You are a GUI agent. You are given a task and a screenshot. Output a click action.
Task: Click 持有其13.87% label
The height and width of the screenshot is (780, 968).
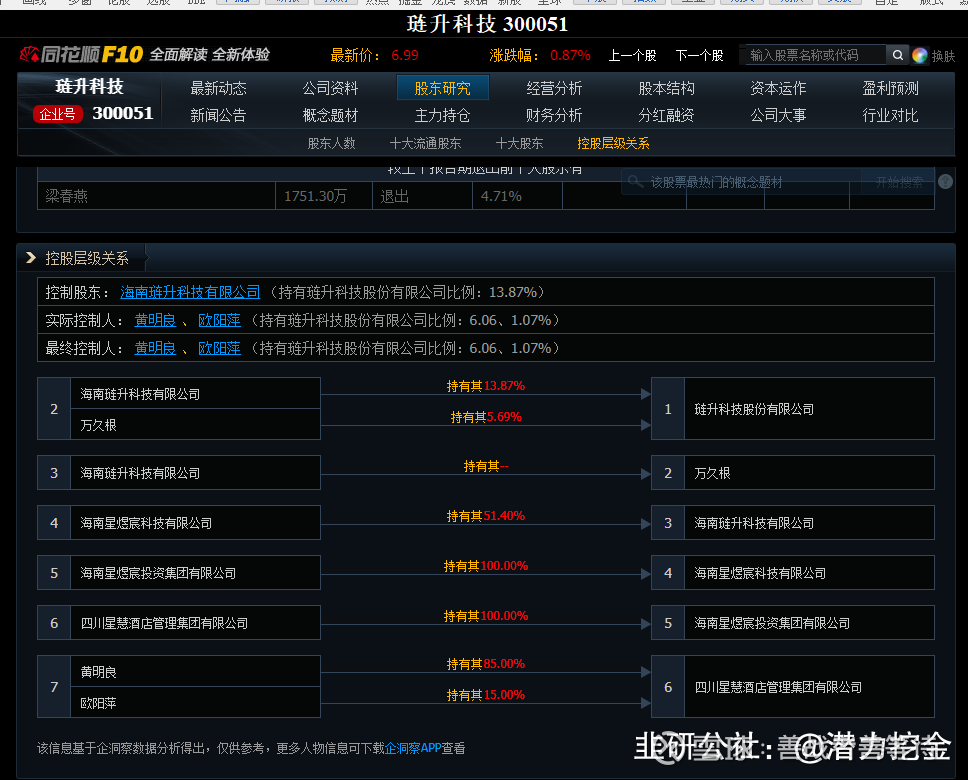click(x=486, y=386)
